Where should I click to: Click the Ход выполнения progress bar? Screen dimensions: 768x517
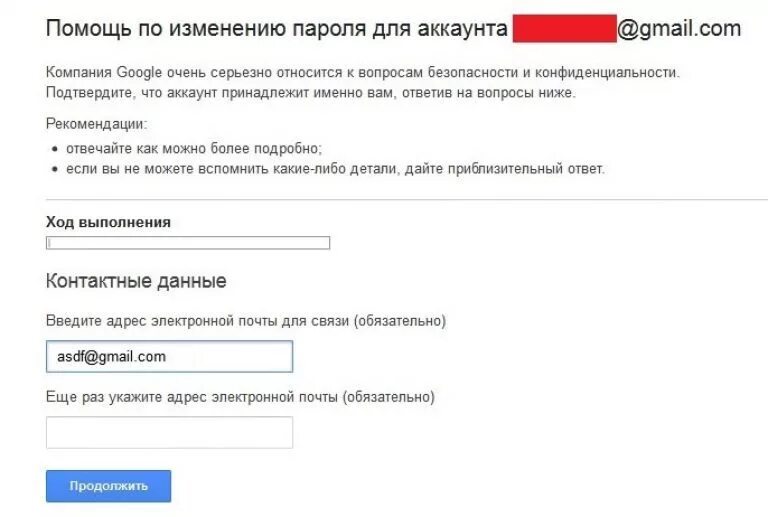click(x=188, y=243)
